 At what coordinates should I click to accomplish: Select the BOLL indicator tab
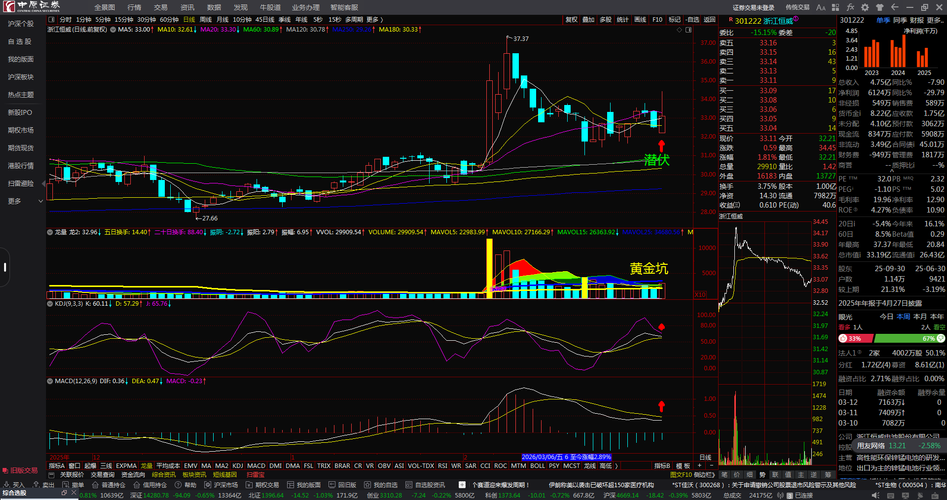(x=537, y=466)
